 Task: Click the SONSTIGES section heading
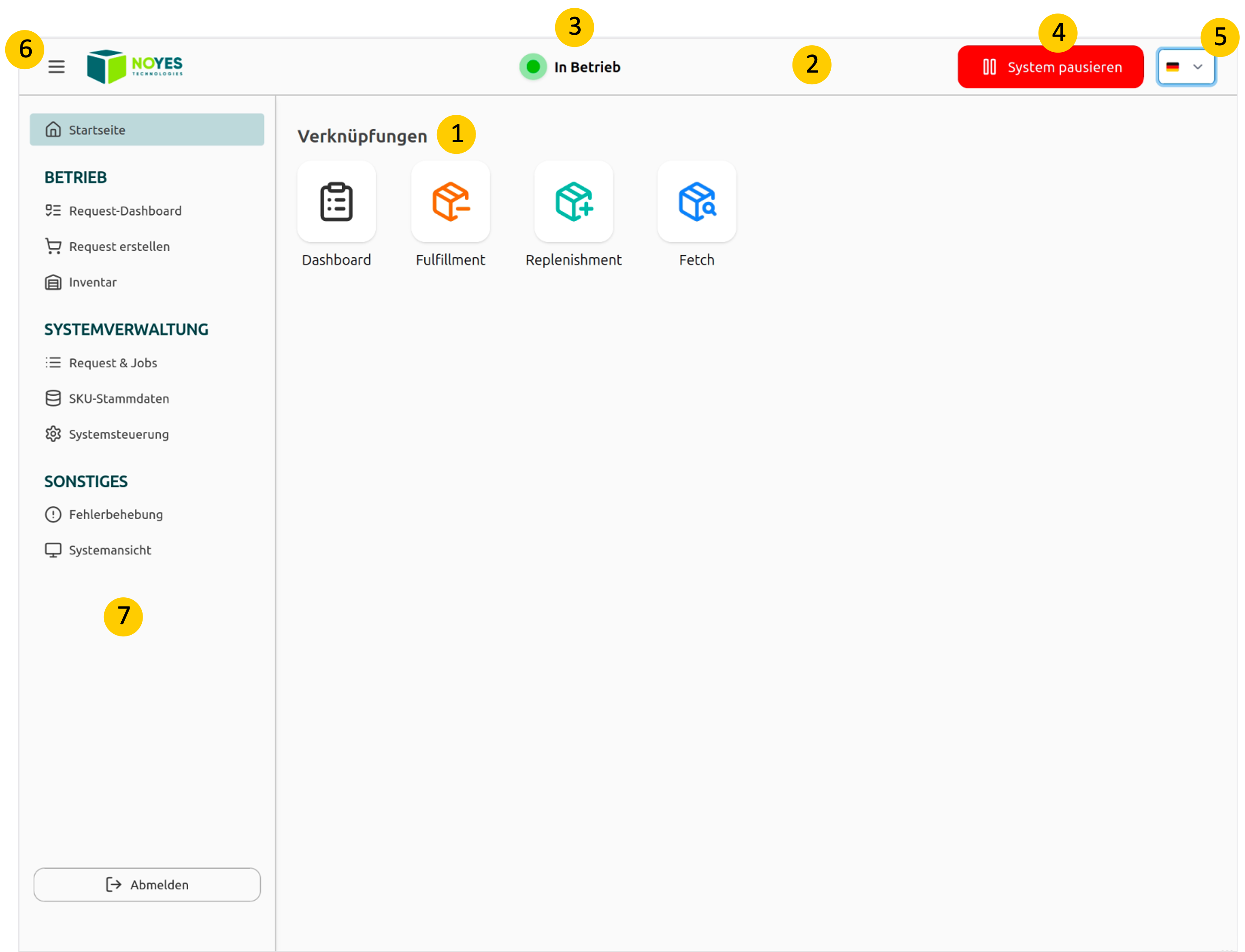tap(86, 482)
